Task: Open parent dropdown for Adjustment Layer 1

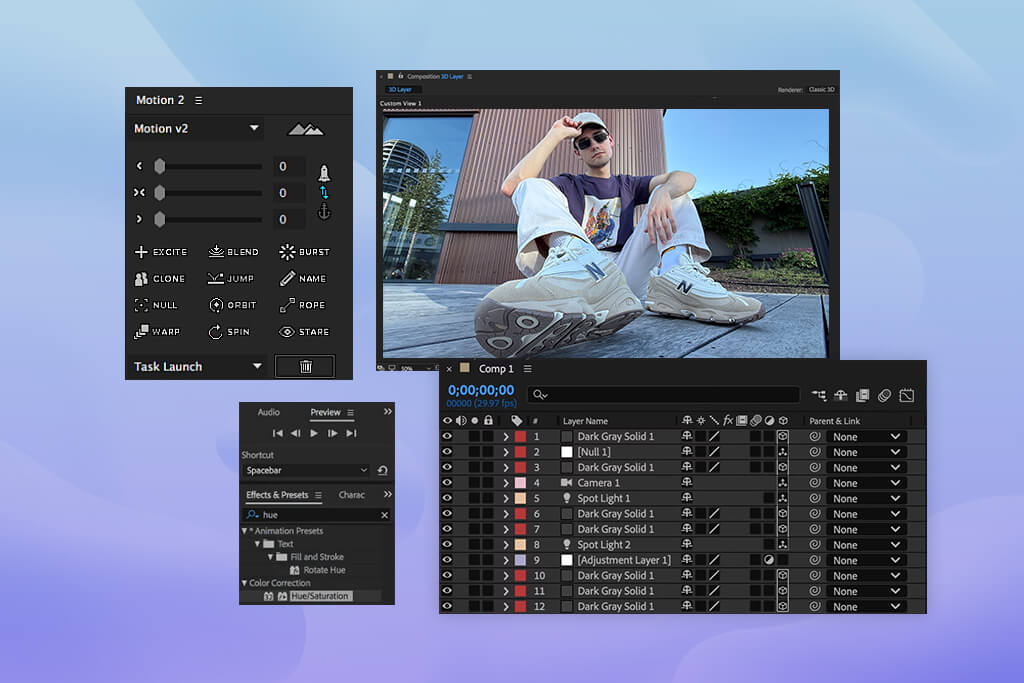Action: pyautogui.click(x=867, y=560)
